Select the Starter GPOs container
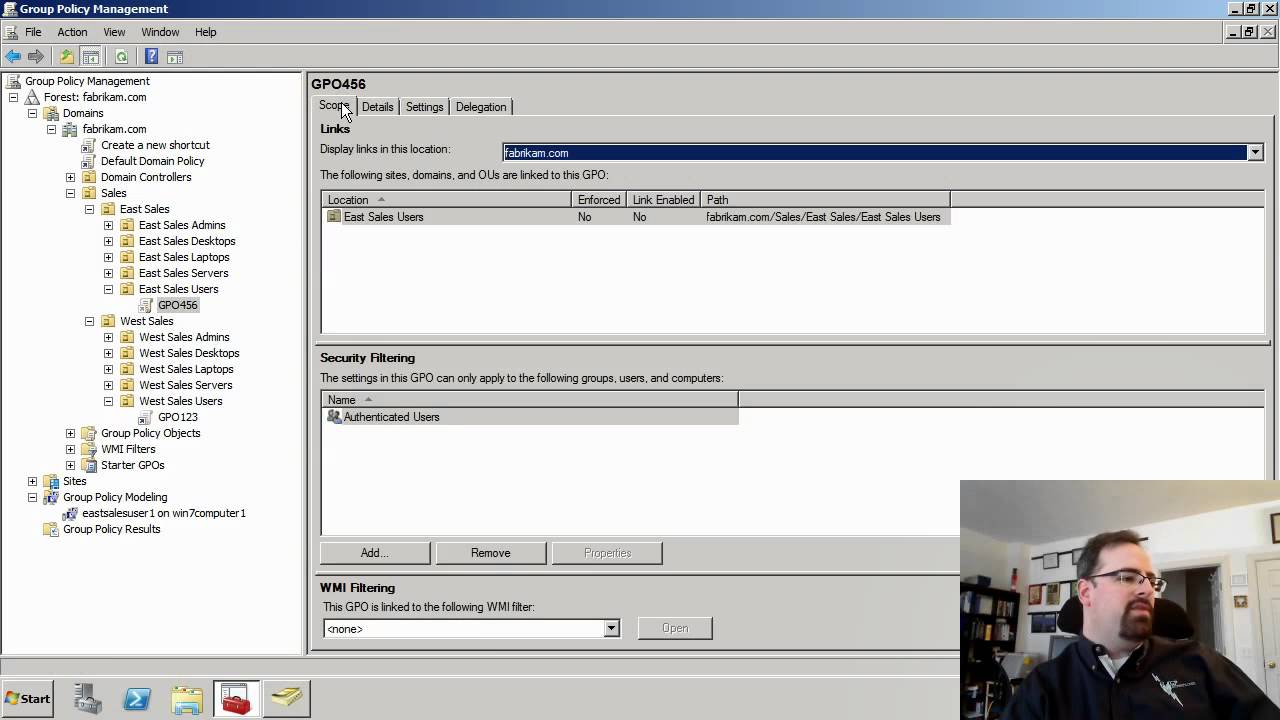 tap(132, 465)
